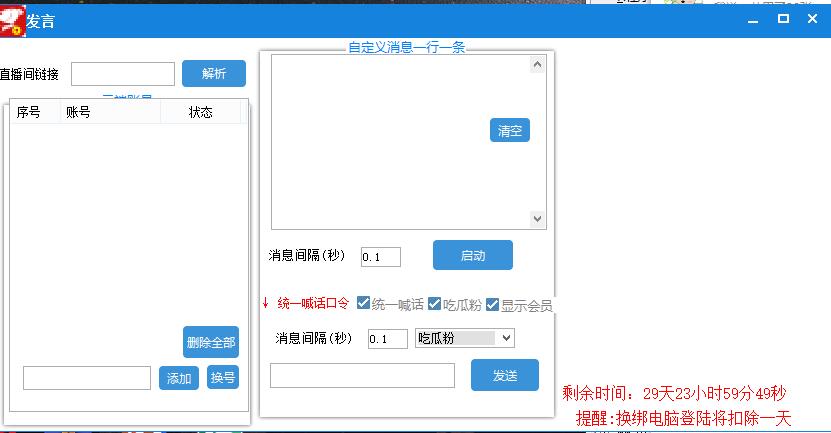
Task: Click the 直播间链接 input field
Action: [x=123, y=74]
